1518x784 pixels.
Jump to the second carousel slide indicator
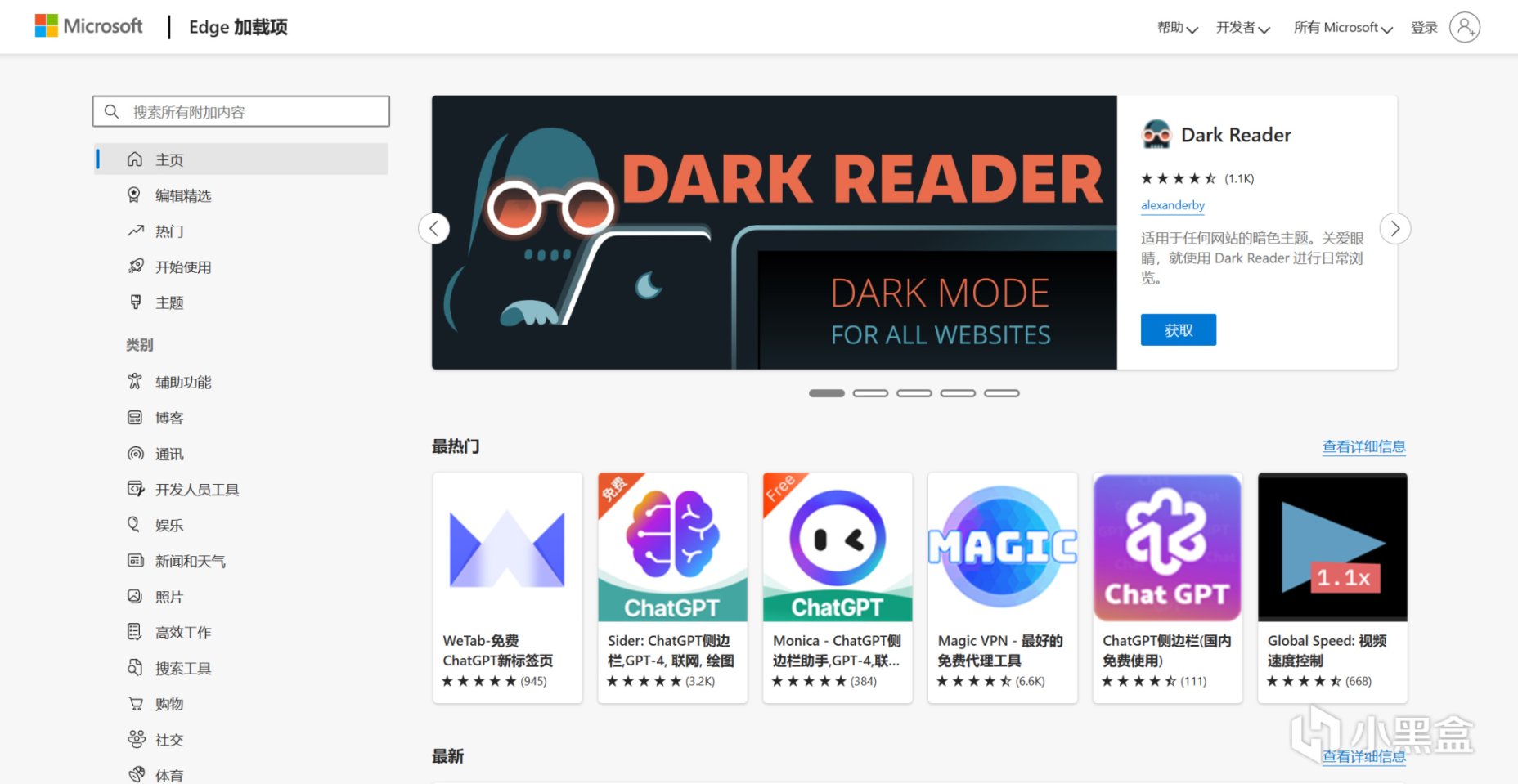point(870,393)
